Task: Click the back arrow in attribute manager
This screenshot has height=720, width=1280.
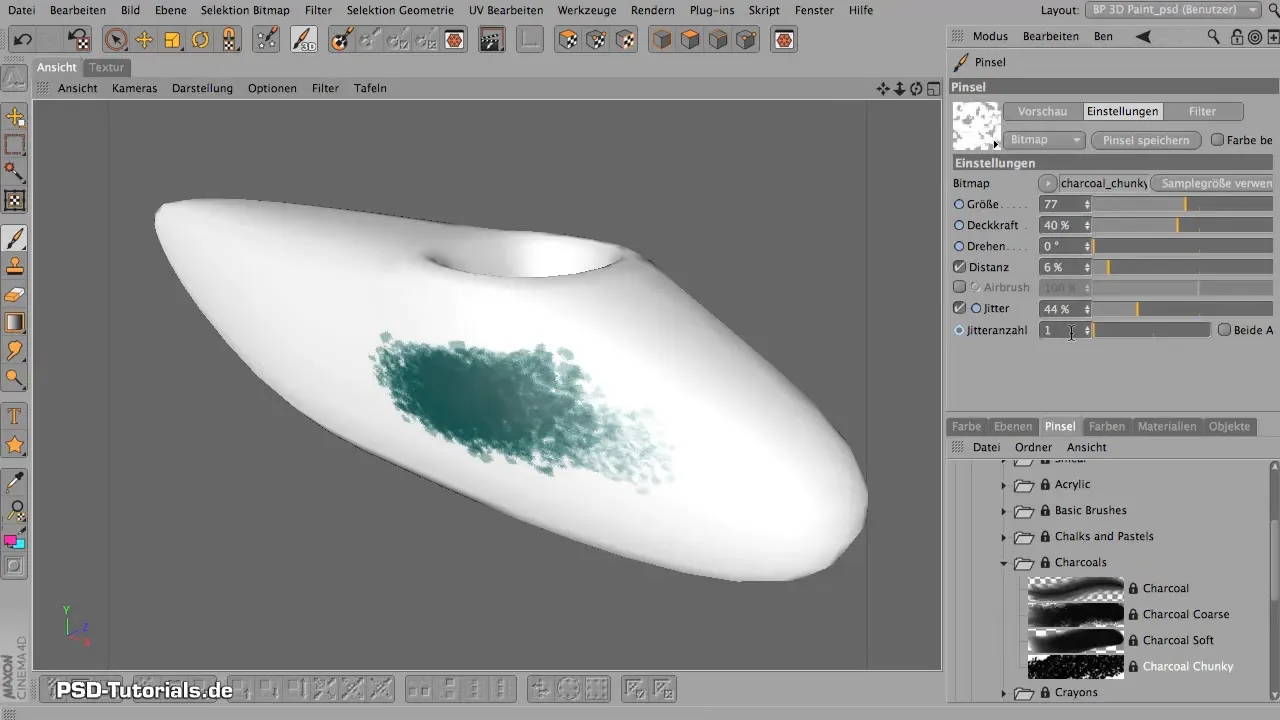Action: pyautogui.click(x=1144, y=36)
